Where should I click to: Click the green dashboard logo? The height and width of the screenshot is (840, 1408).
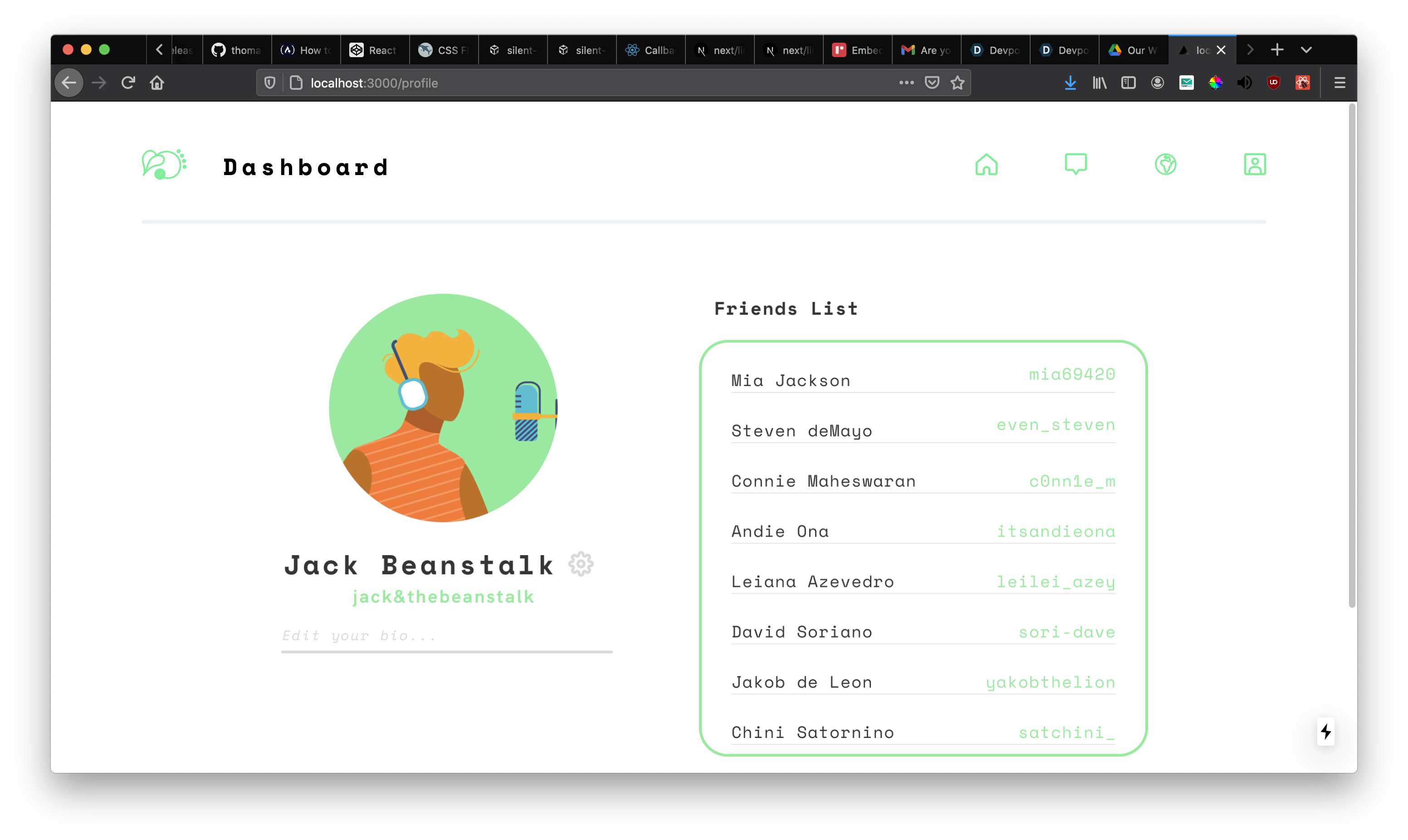coord(164,165)
